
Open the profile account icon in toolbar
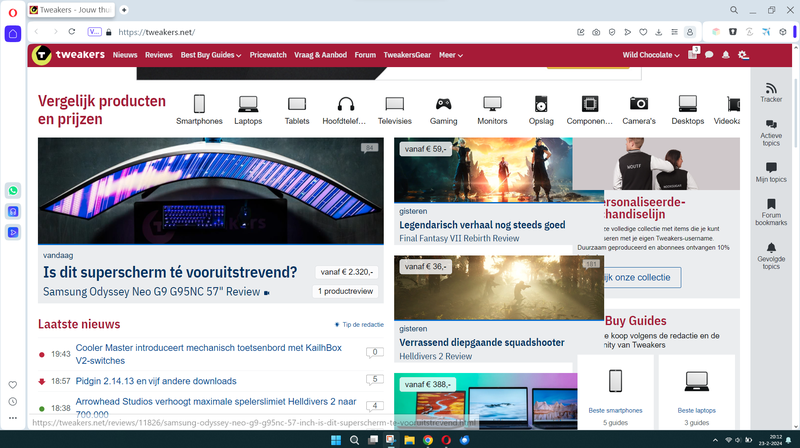tap(690, 32)
